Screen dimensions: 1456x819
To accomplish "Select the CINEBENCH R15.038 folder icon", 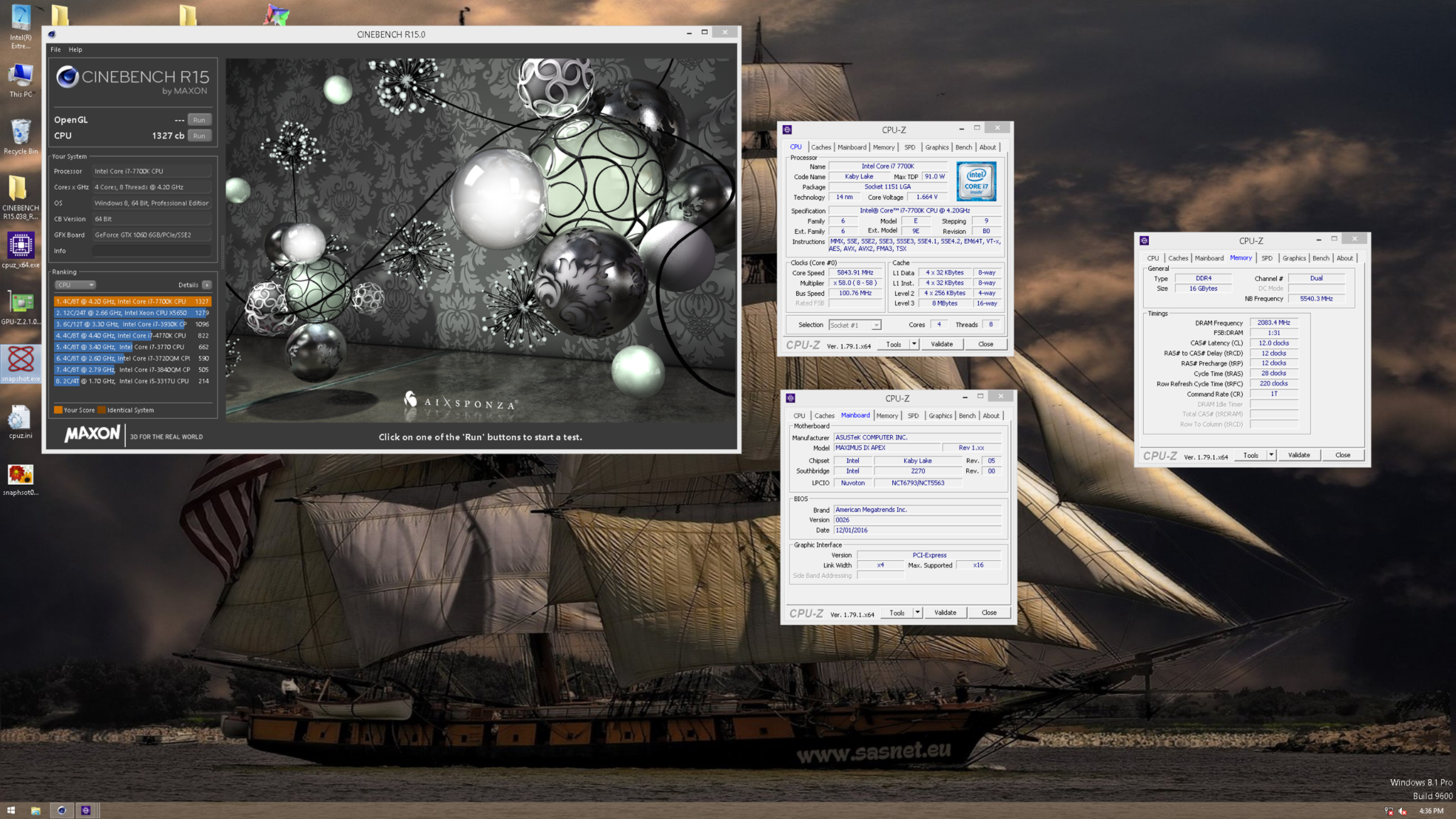I will tap(21, 198).
